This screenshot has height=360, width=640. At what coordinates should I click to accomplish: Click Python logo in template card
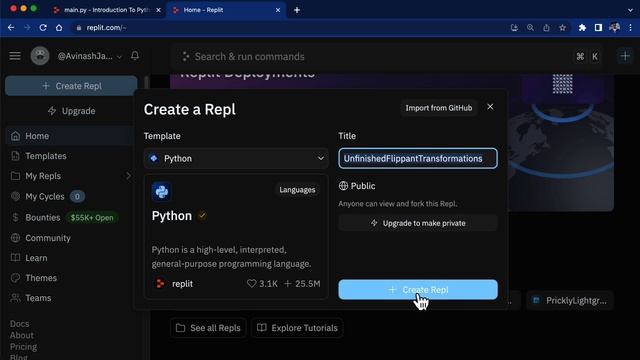coord(162,191)
